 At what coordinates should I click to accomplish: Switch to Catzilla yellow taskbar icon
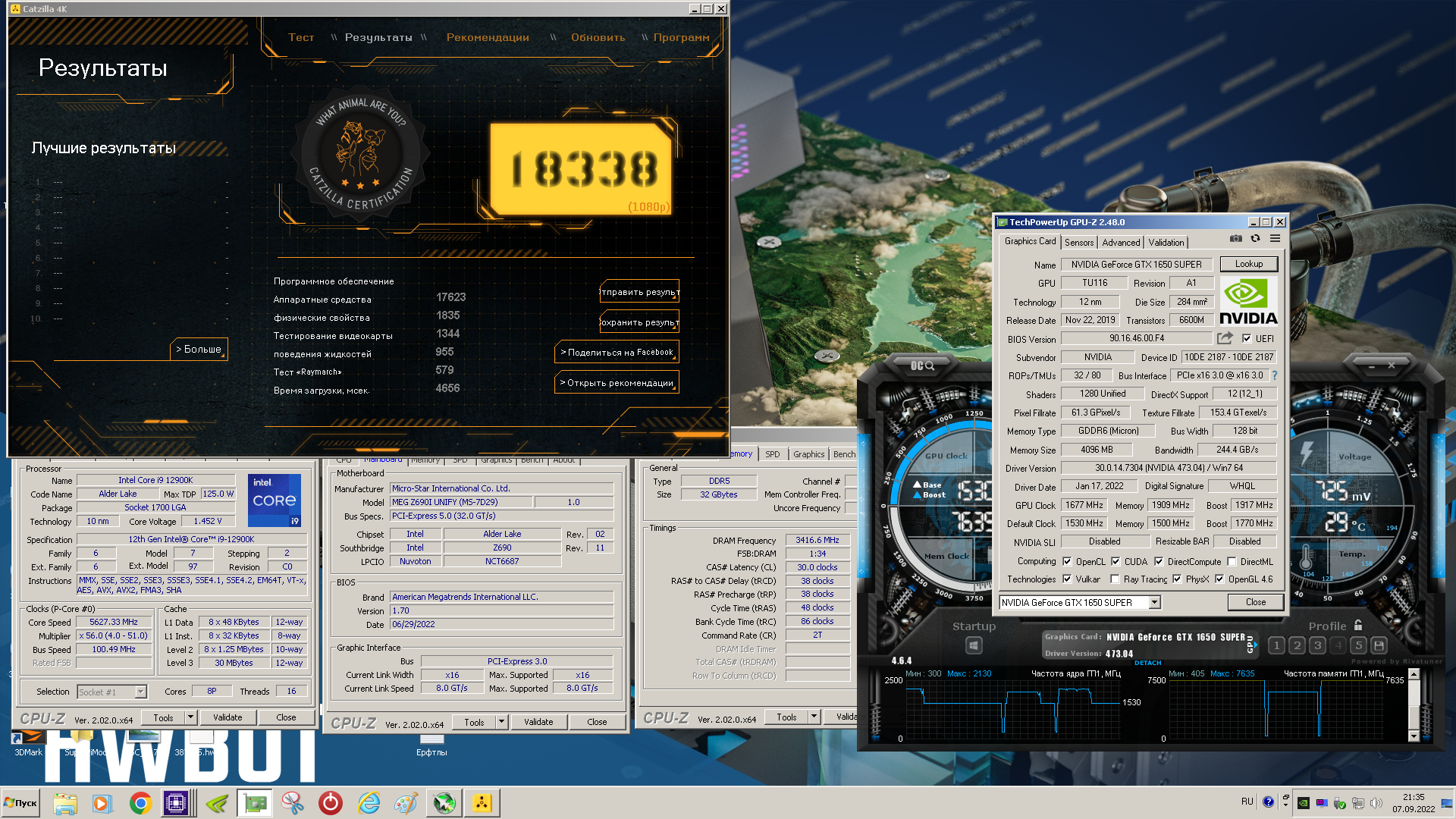pyautogui.click(x=482, y=803)
